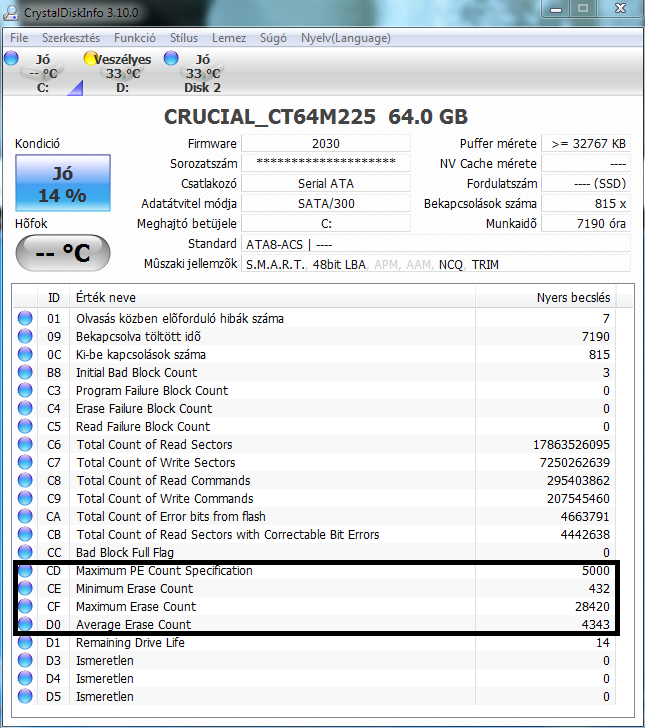Click status icon of Erase Failure Block Count
645x728 pixels.
(25, 408)
